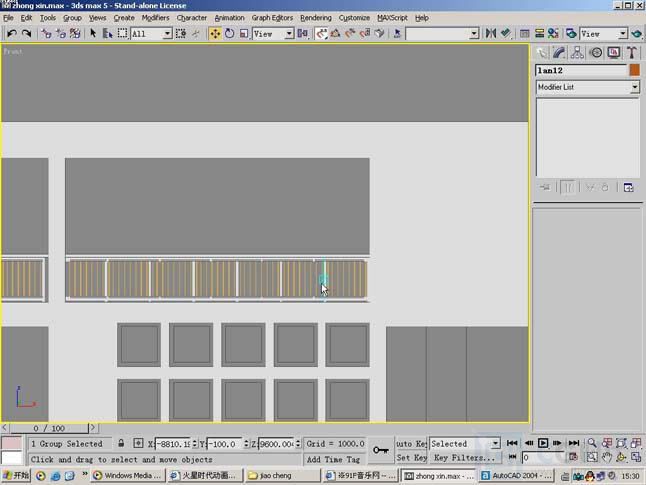
Task: Toggle Window/Crossing selection mode
Action: (180, 33)
